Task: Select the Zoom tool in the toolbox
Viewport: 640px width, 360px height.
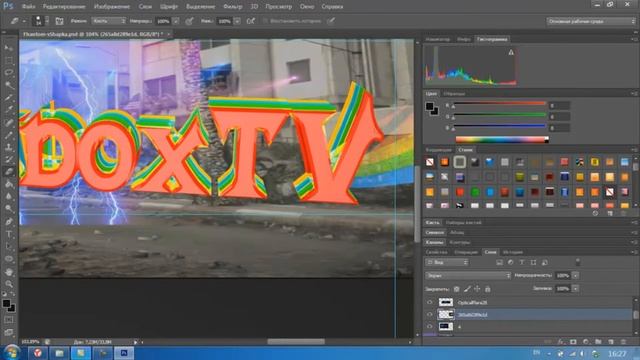Action: coord(9,284)
